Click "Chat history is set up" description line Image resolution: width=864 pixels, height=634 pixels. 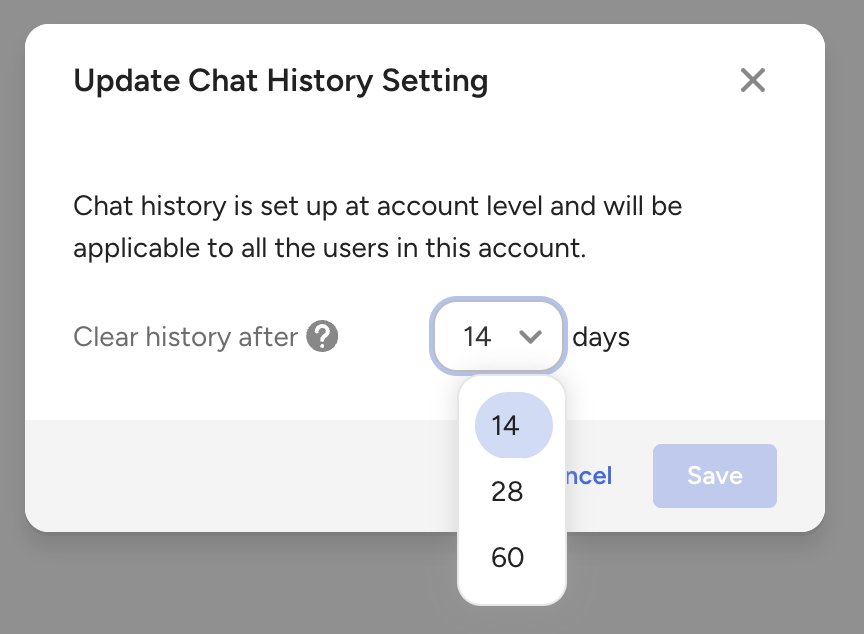[378, 208]
